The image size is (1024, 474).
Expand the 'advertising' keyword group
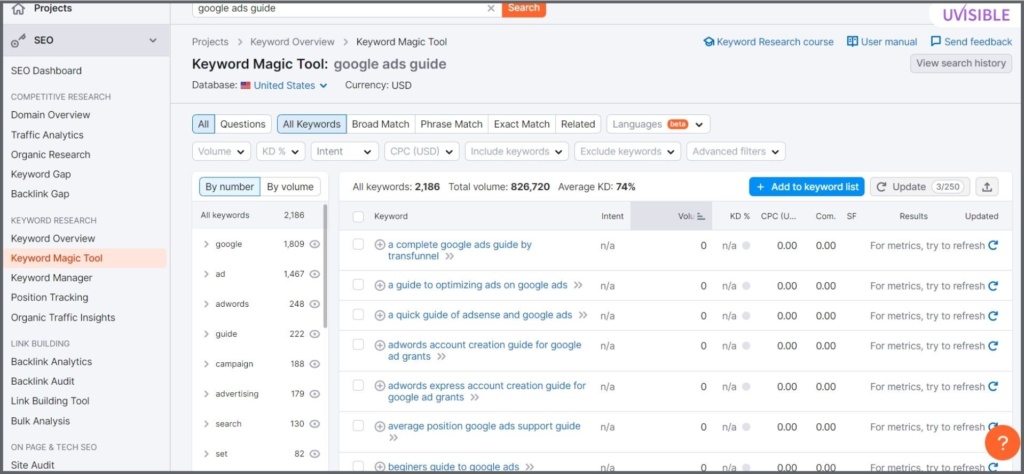(206, 394)
